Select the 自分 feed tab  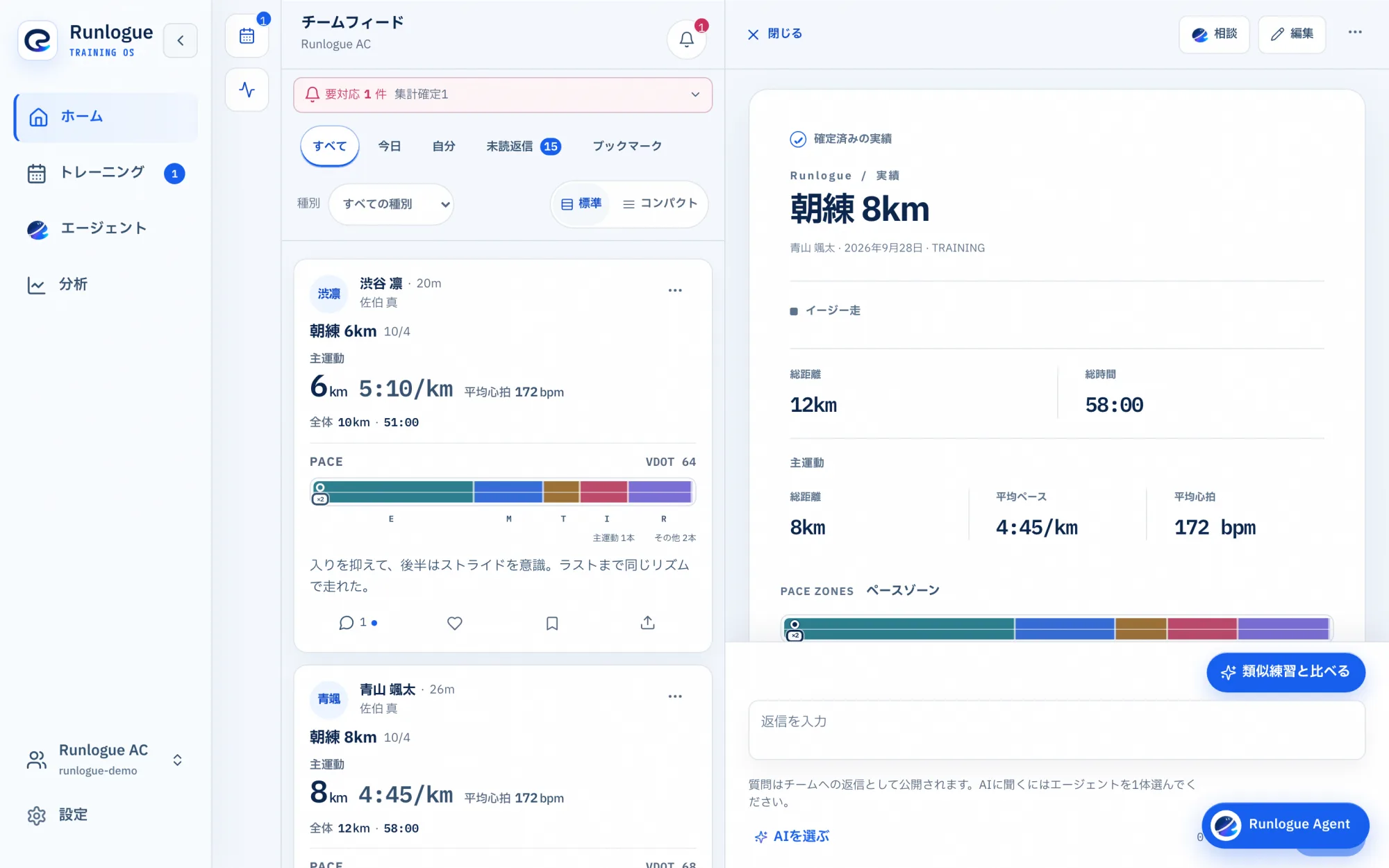click(443, 146)
